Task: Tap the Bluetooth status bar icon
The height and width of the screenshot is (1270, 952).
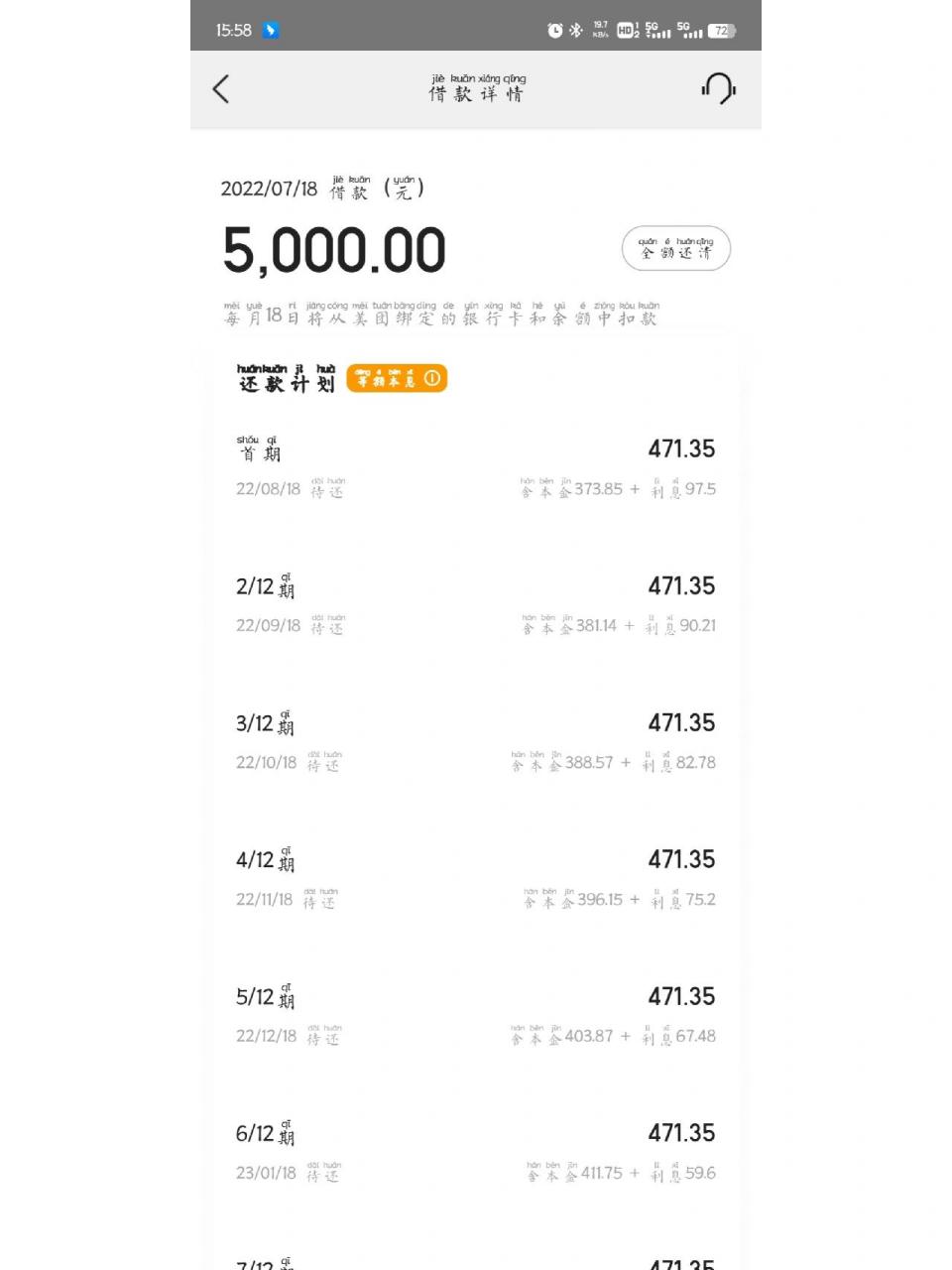Action: [x=575, y=31]
